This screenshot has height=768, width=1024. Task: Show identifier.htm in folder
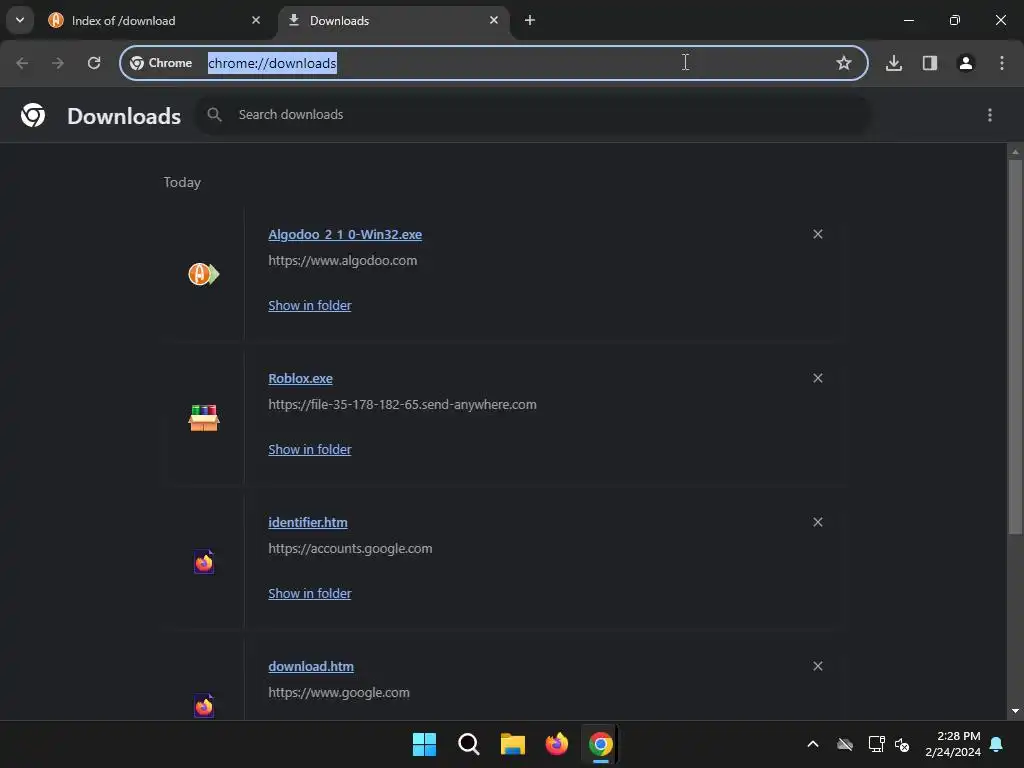coord(310,593)
